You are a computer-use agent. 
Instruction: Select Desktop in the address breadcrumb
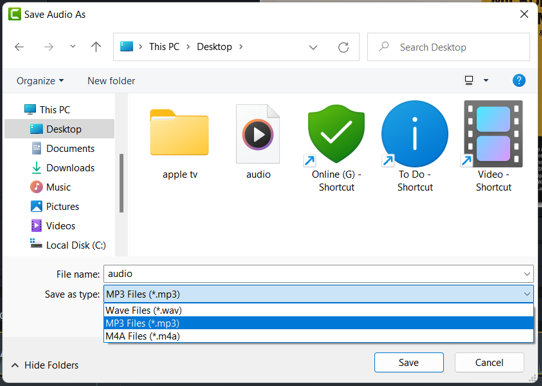(214, 47)
